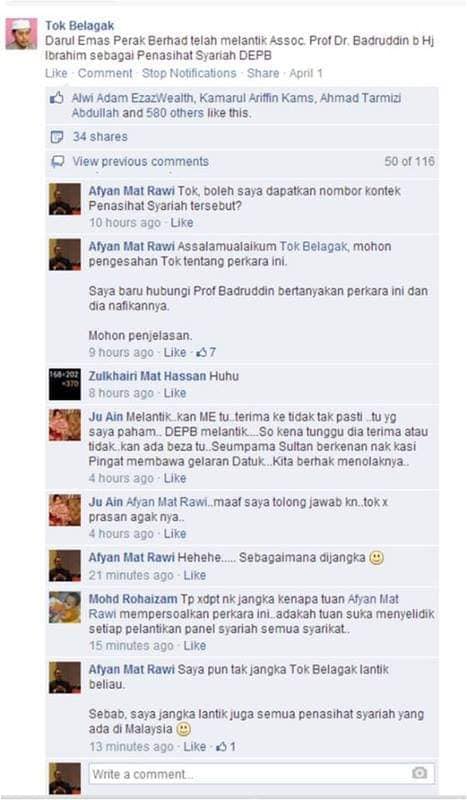Open the 1 like thumbs-up count
Screen dimensions: 467x800
coord(226,746)
